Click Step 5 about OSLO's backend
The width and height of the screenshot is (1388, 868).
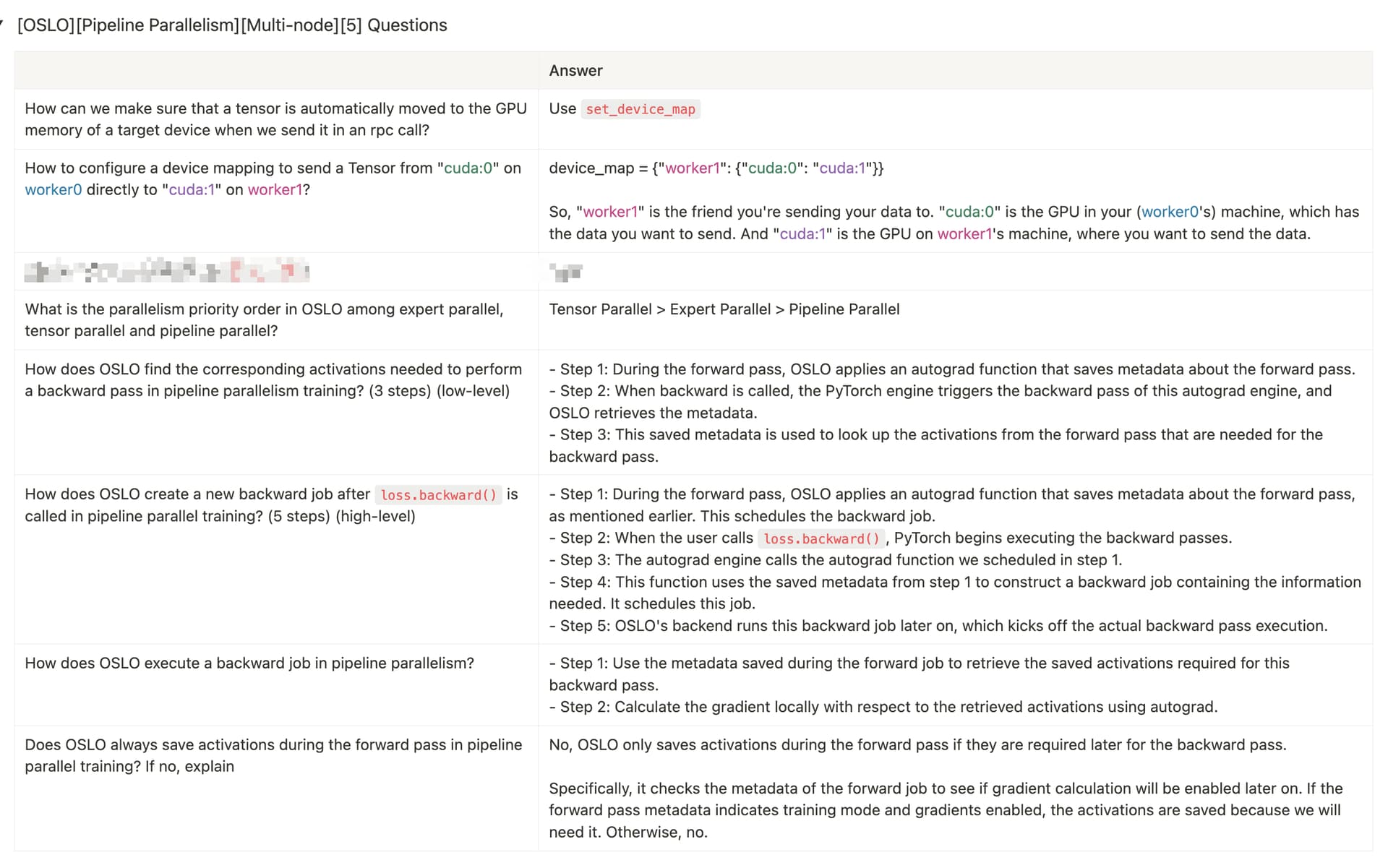pyautogui.click(x=938, y=626)
